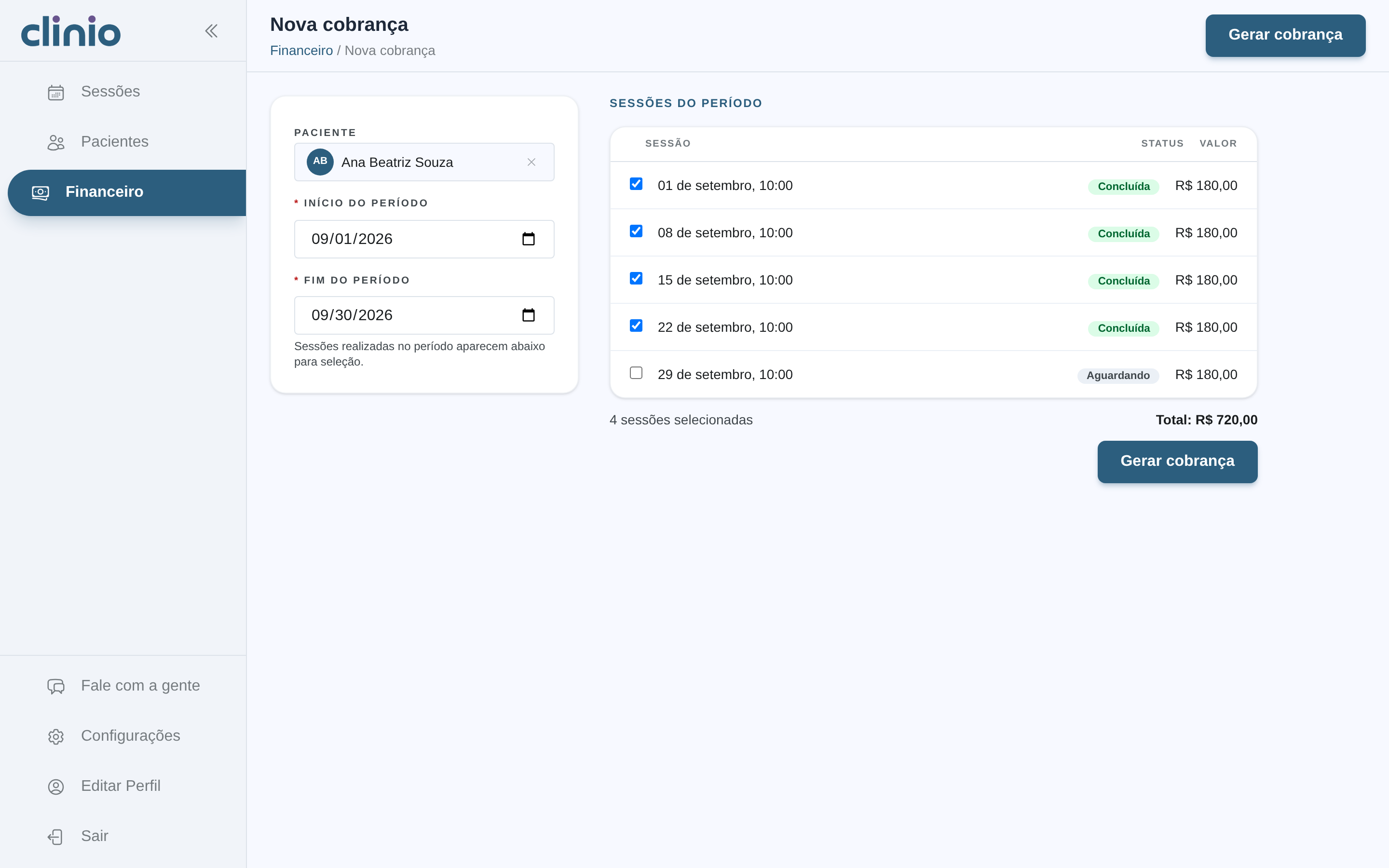Clear the selected patient Ana Beatriz Souza
Screen dimensions: 1389x868
click(531, 163)
